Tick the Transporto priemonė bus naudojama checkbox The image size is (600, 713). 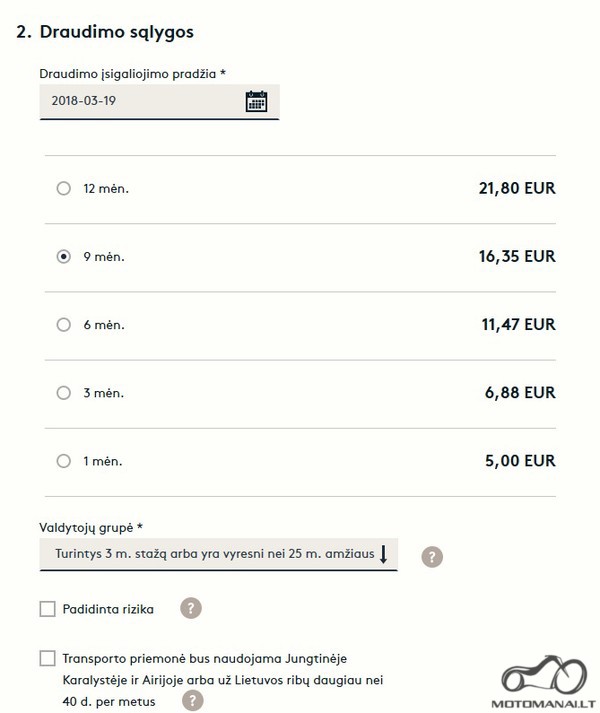[x=47, y=658]
